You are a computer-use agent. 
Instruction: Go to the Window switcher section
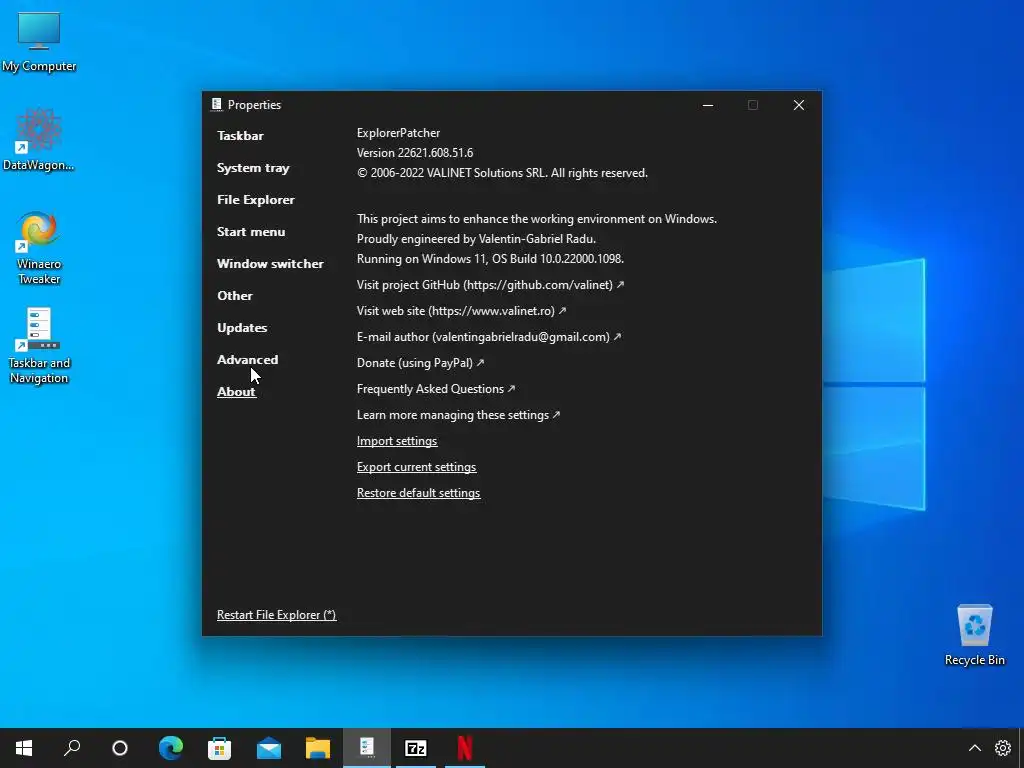(x=270, y=264)
